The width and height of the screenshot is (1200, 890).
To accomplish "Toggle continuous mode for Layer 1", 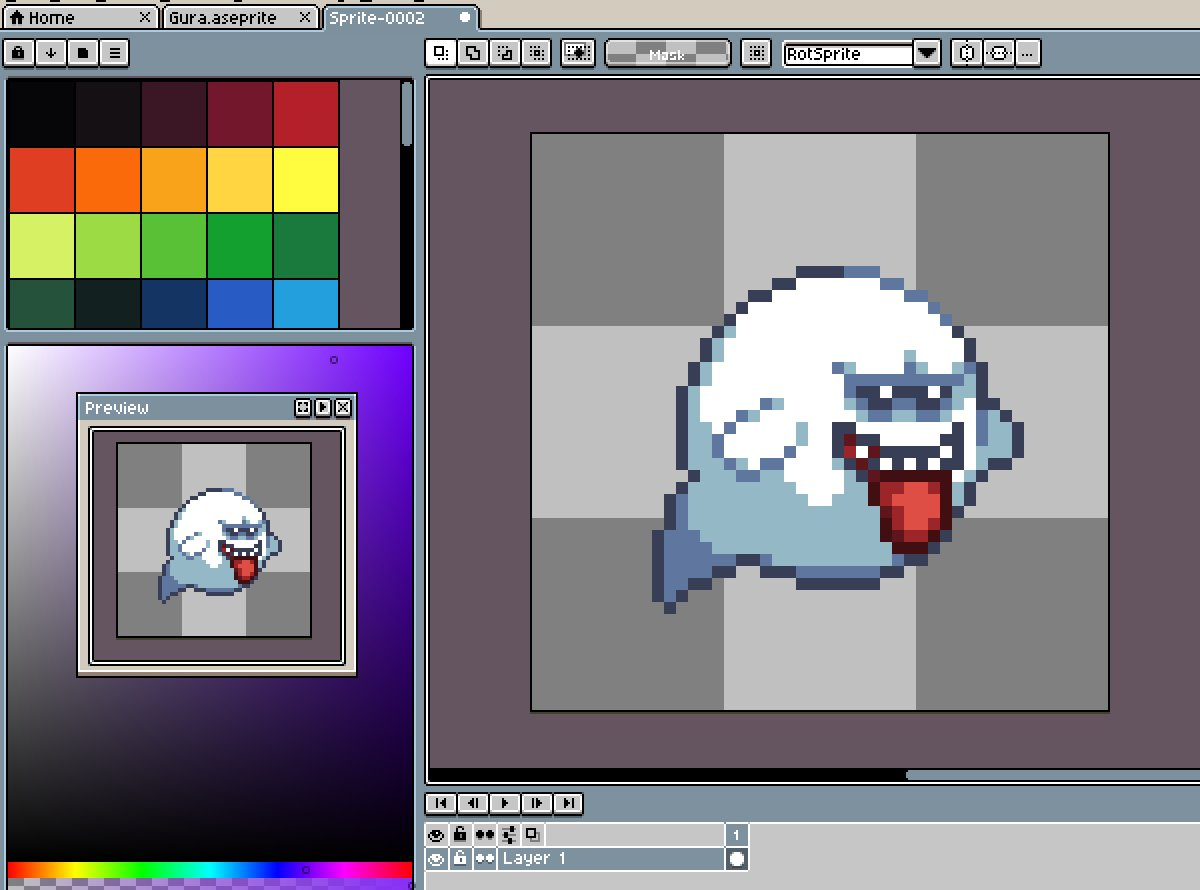I will pos(485,859).
